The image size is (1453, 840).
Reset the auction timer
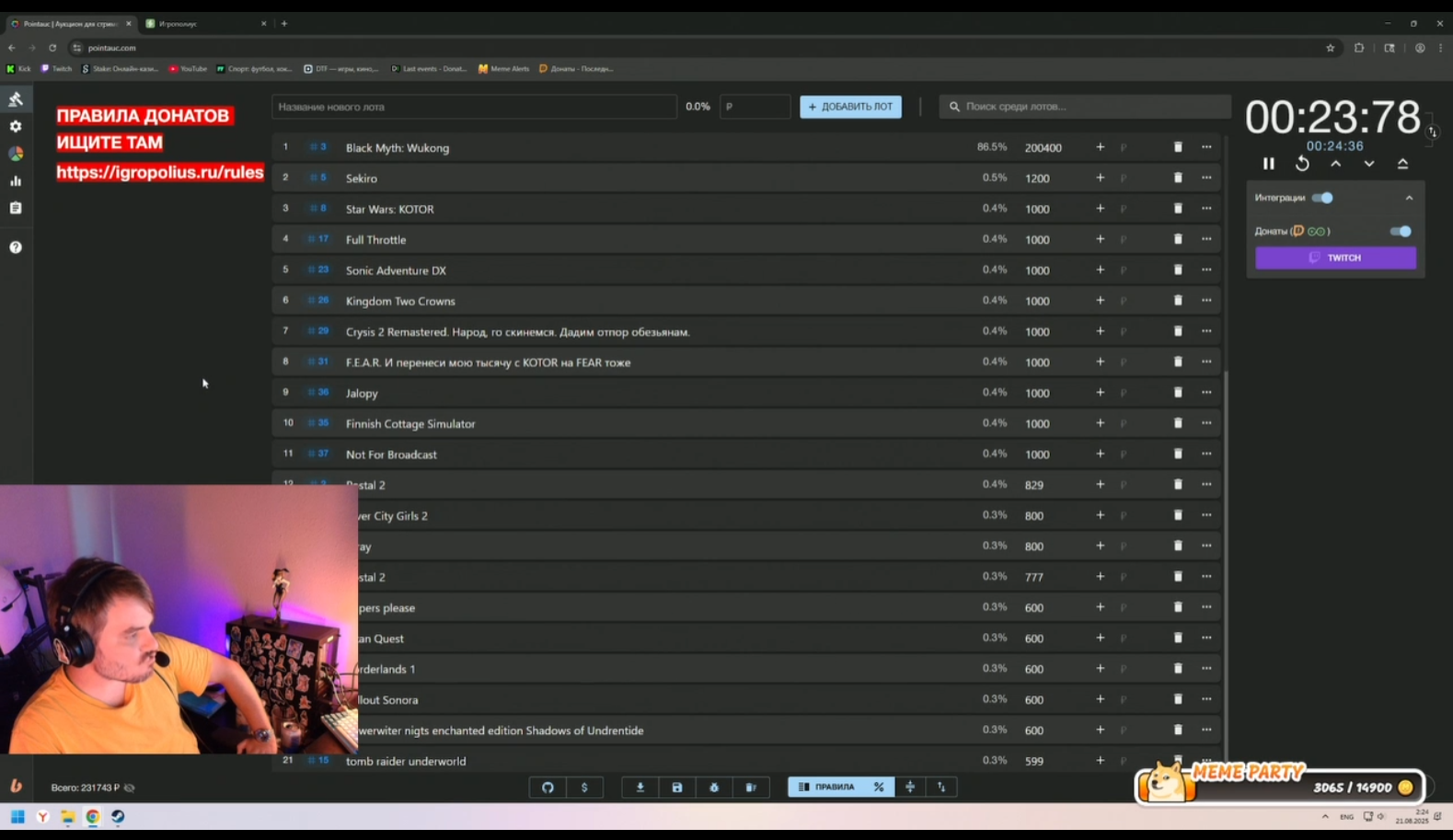coord(1302,164)
